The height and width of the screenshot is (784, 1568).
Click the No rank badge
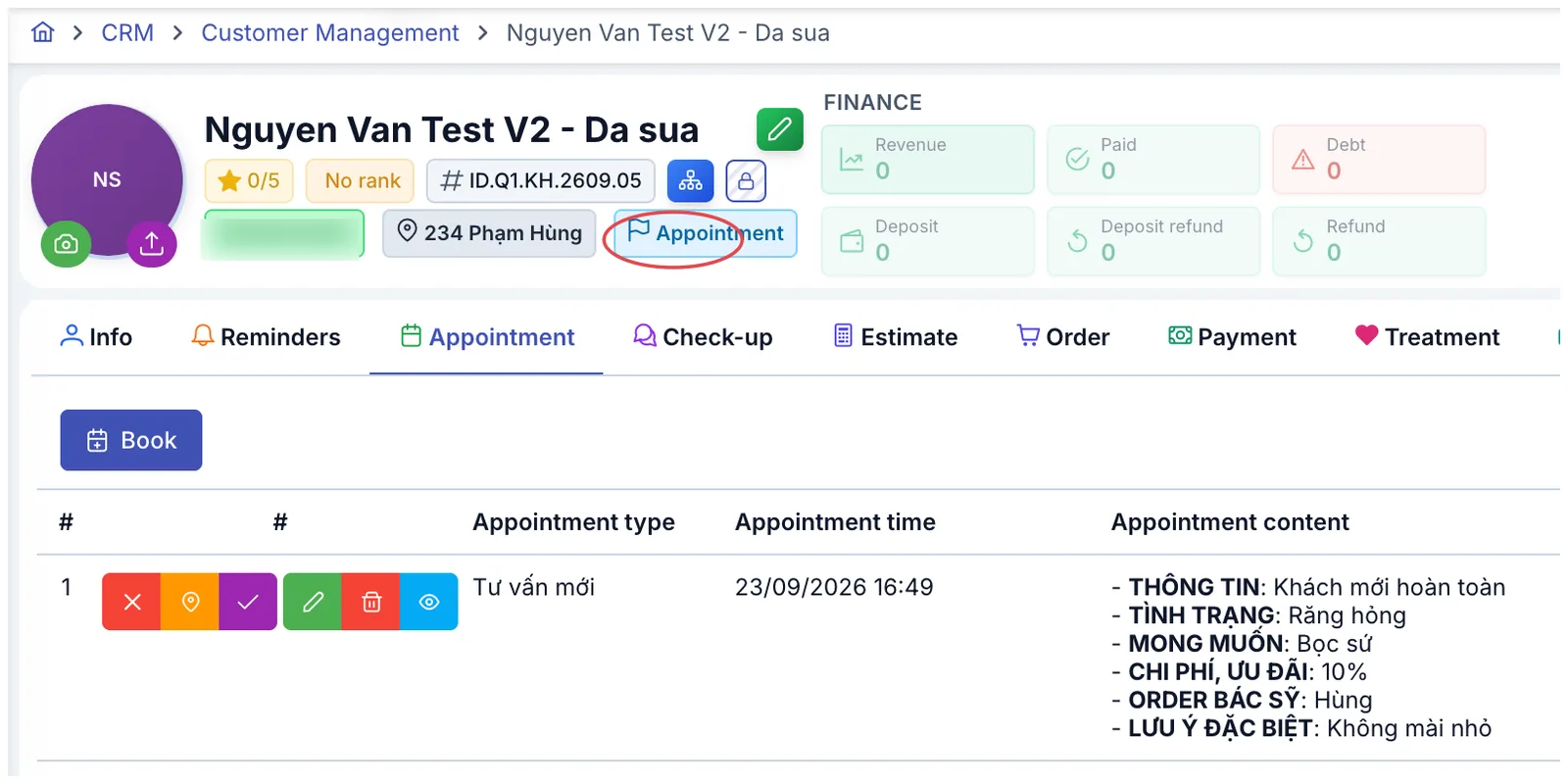361,181
